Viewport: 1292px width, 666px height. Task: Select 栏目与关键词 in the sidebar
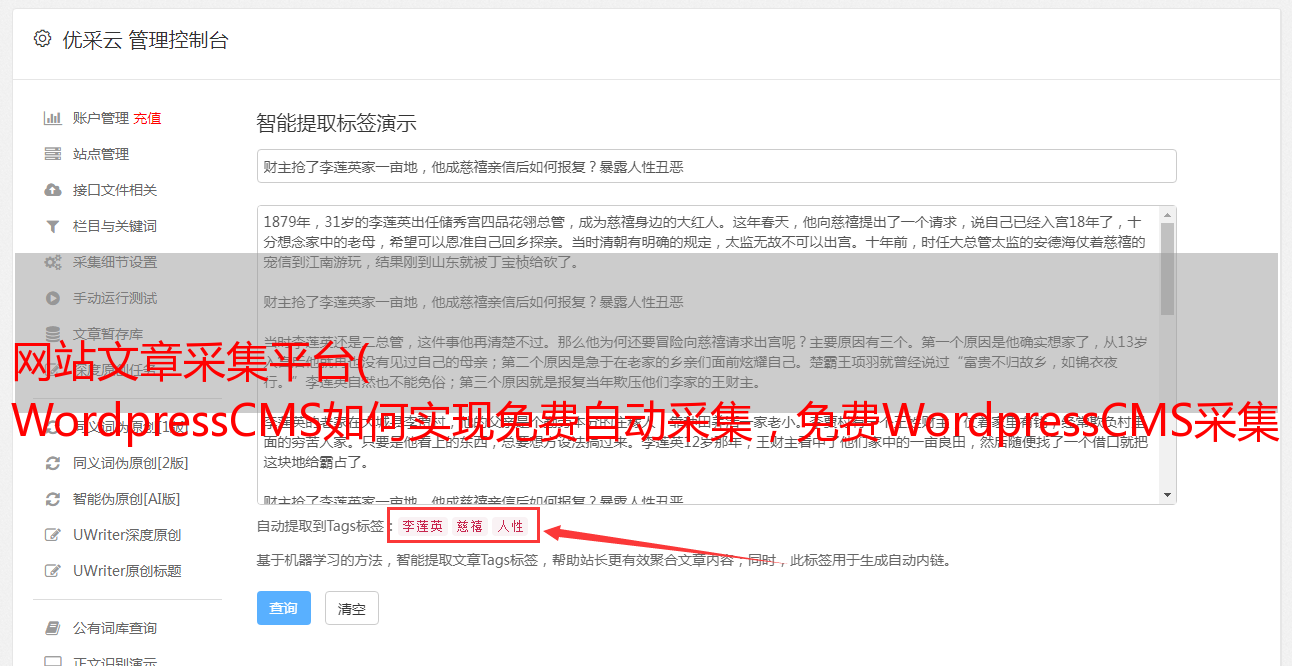coord(115,226)
